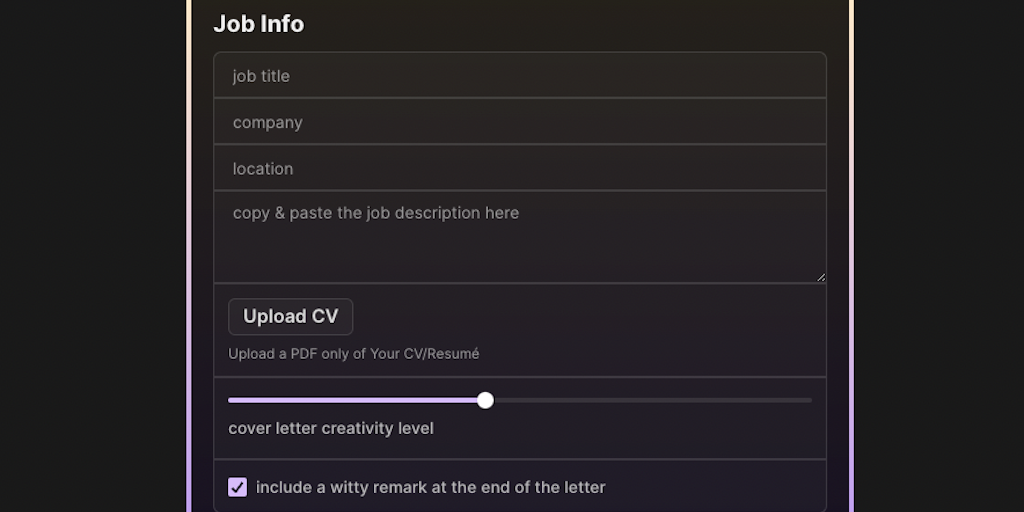Click the creativity slider's white thumb handle
Image resolution: width=1024 pixels, height=512 pixels.
pos(485,400)
